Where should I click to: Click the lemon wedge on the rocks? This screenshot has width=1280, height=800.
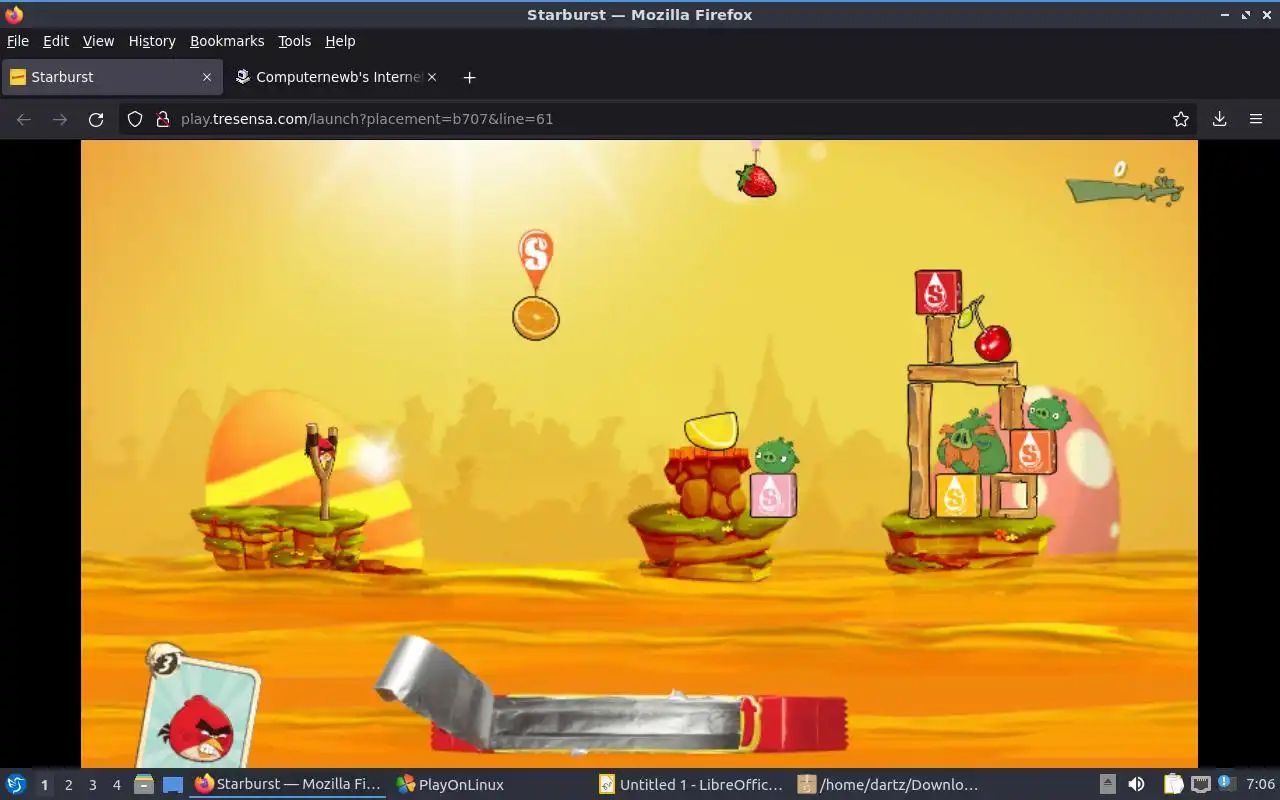tap(711, 430)
